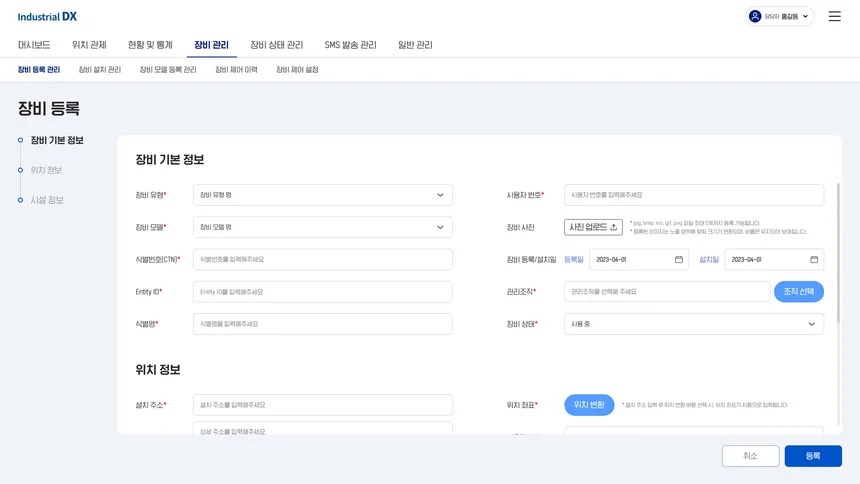
Task: Focus the 식별번호(CTN) input field
Action: pyautogui.click(x=322, y=260)
